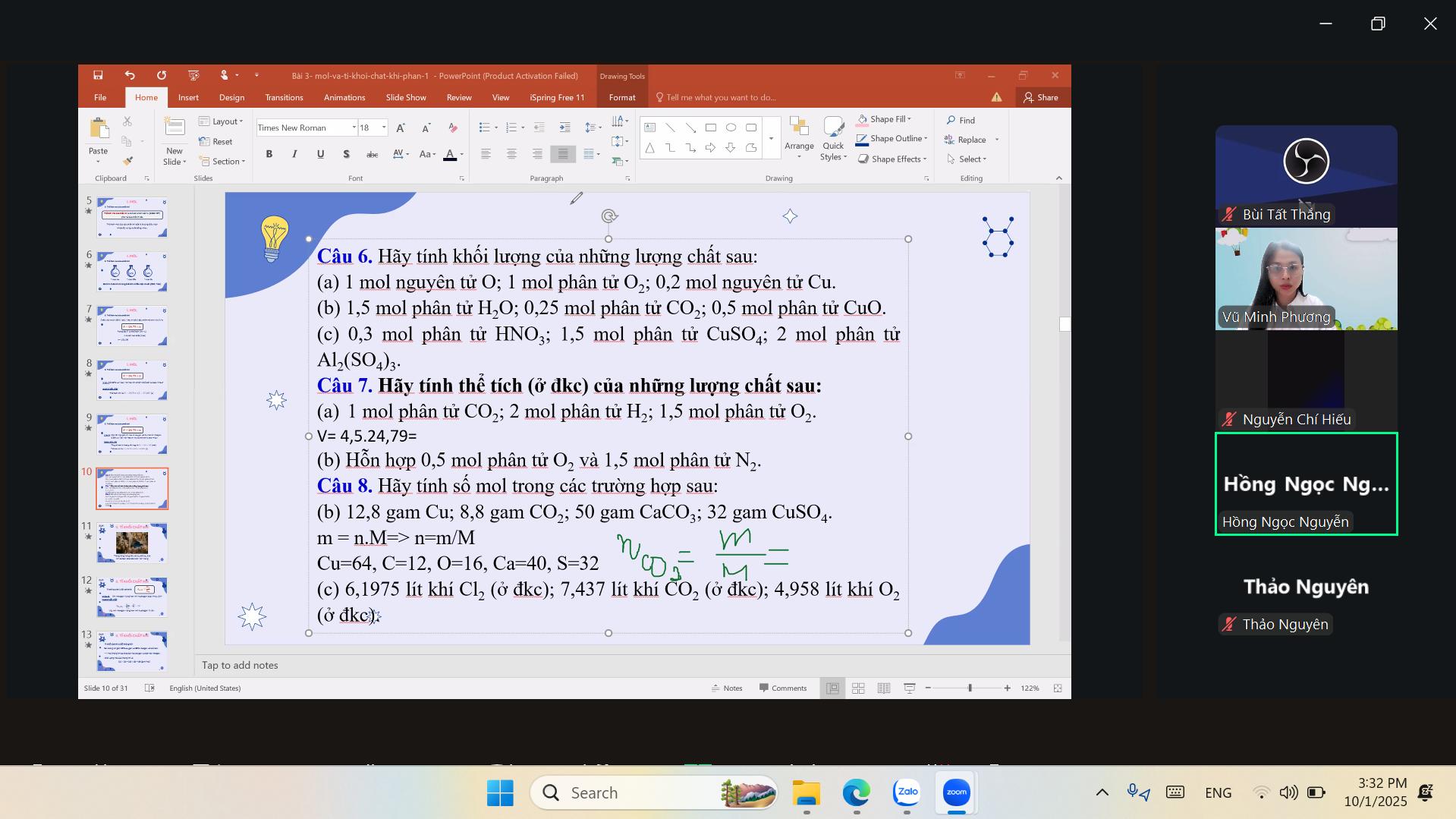Toggle the Justify alignment button
Screen dimensions: 1456x819
tap(563, 154)
